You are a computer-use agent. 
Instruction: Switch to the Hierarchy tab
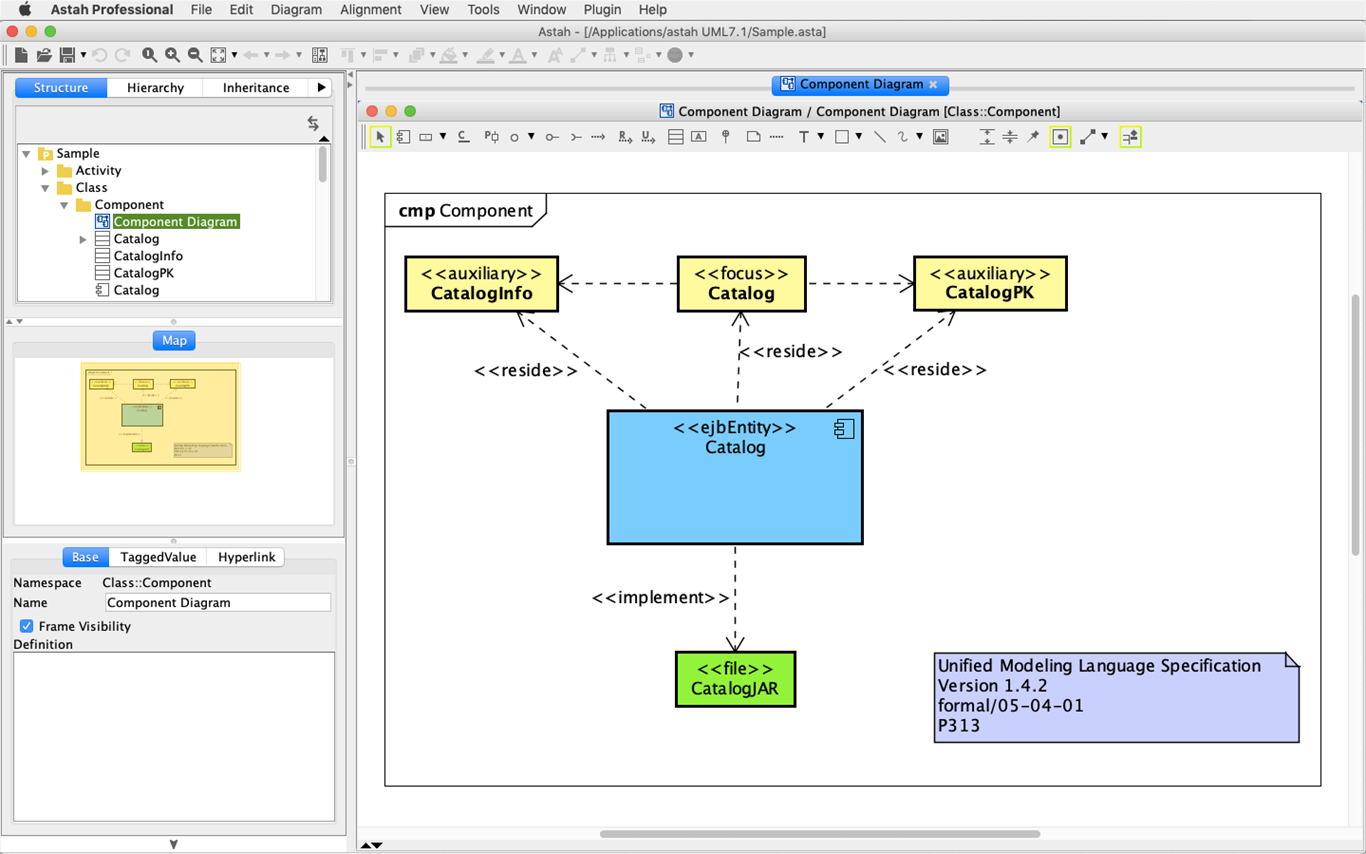[155, 88]
